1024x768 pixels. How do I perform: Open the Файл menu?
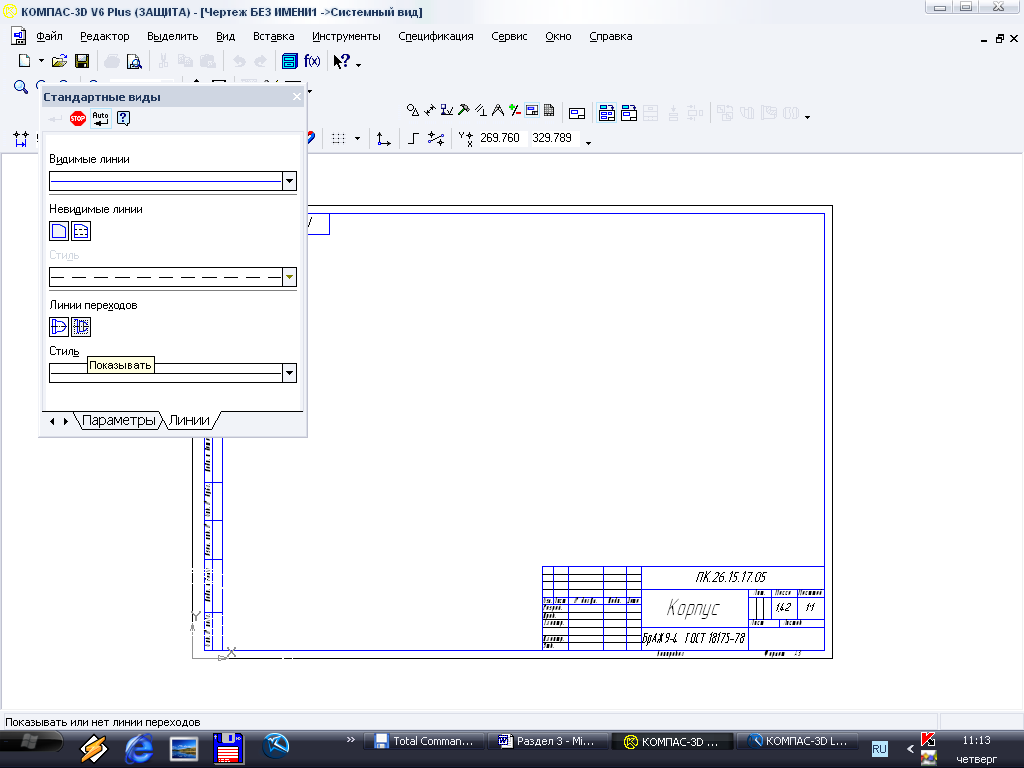coord(50,37)
